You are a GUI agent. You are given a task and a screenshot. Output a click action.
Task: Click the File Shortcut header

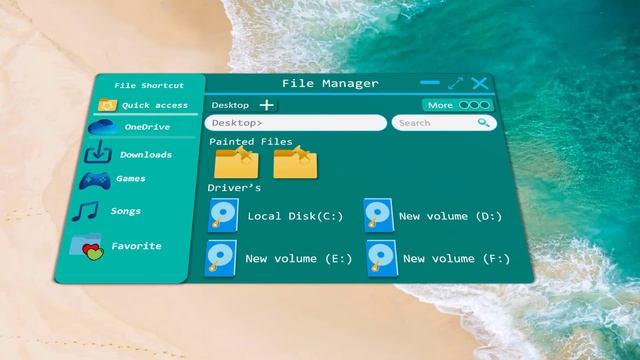149,85
